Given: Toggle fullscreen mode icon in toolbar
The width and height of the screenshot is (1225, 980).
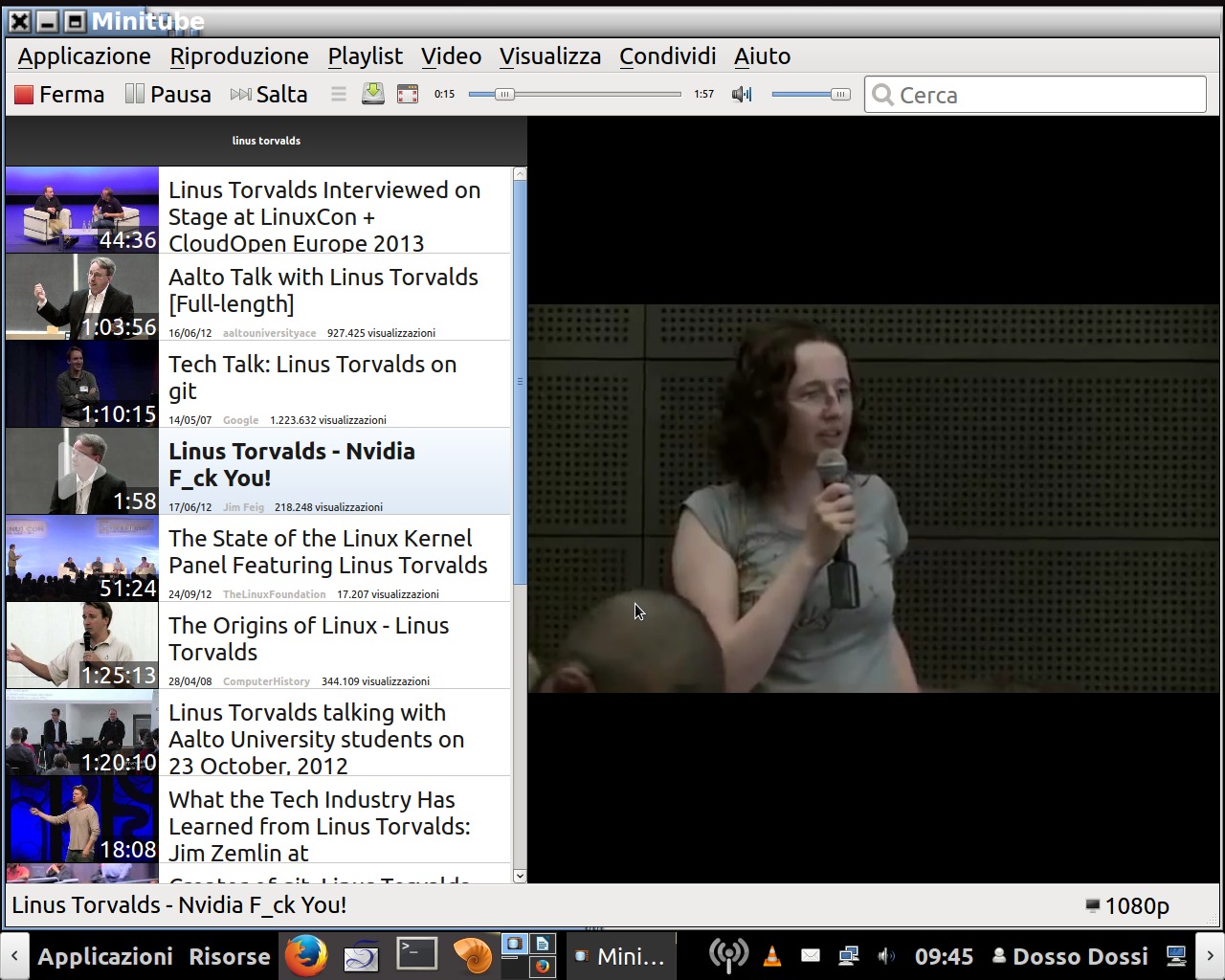Looking at the screenshot, I should point(408,94).
